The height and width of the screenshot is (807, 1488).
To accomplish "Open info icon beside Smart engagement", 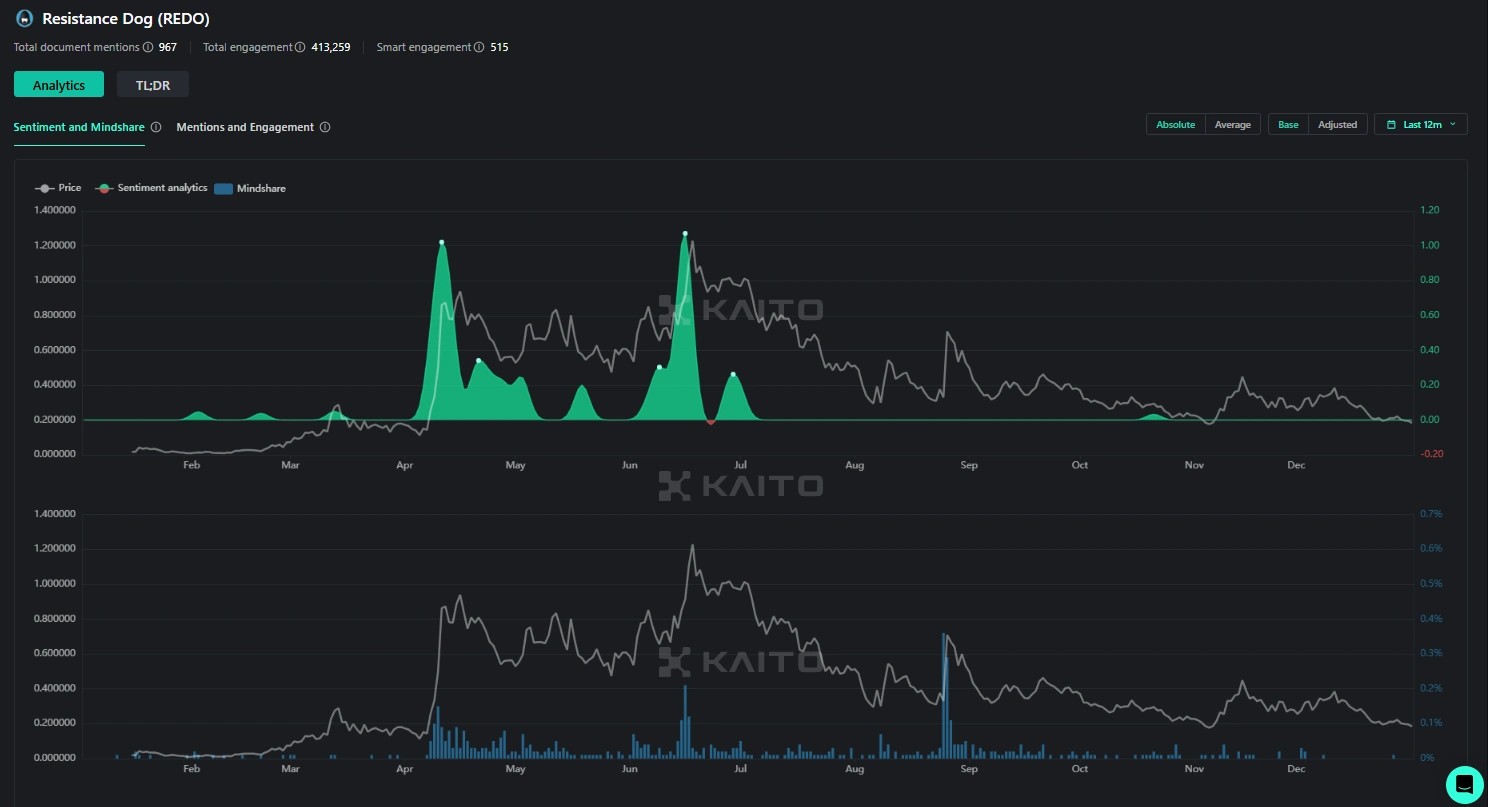I will click(x=479, y=47).
